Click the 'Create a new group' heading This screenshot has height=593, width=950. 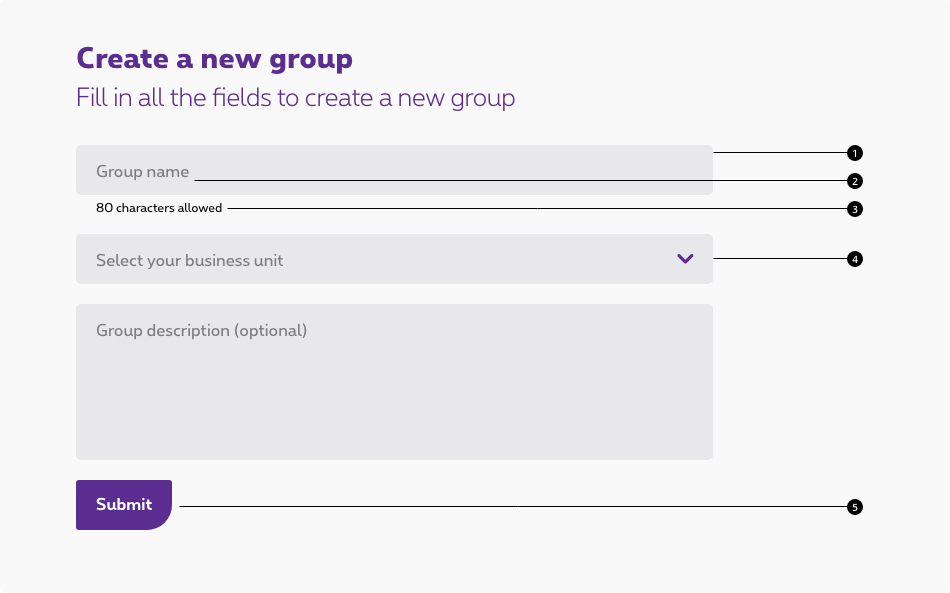coord(214,58)
